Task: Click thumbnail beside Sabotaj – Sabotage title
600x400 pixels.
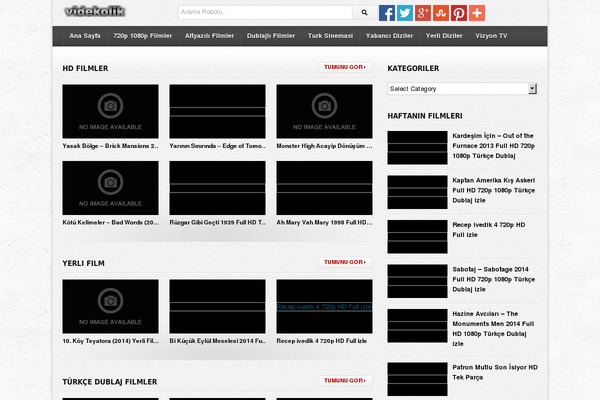Action: pyautogui.click(x=417, y=281)
